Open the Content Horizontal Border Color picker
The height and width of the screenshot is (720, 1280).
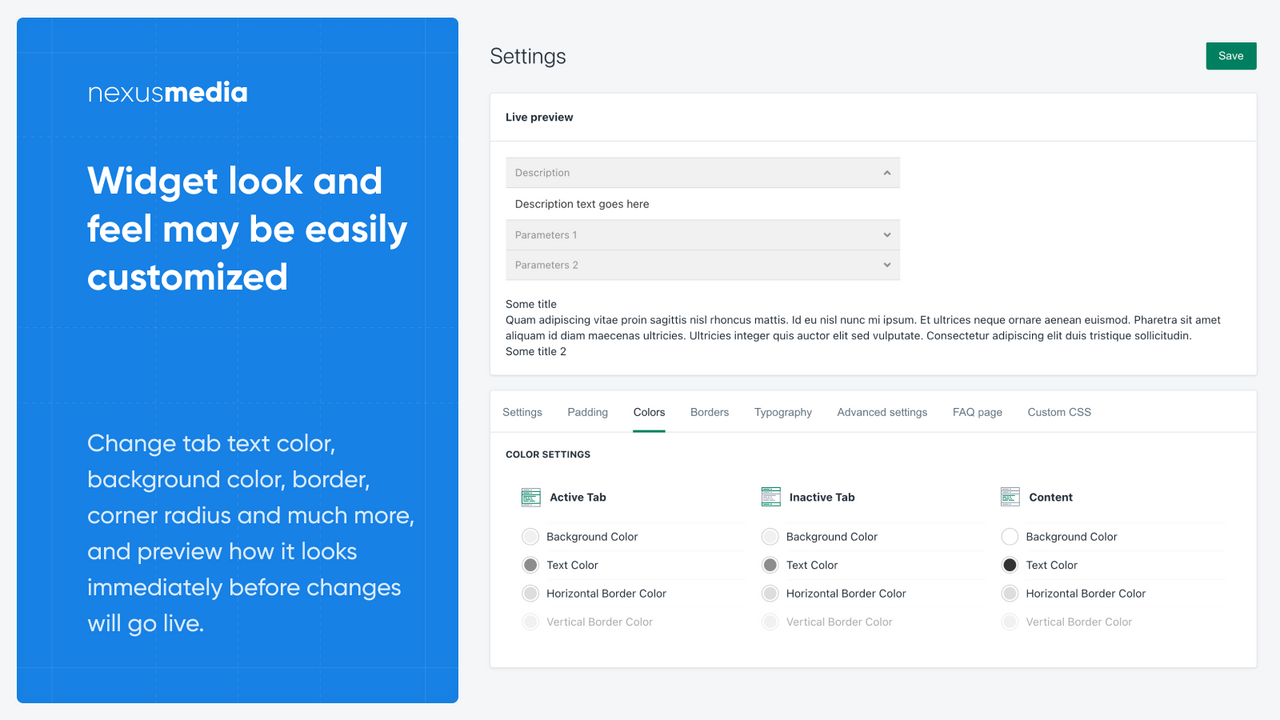1010,593
